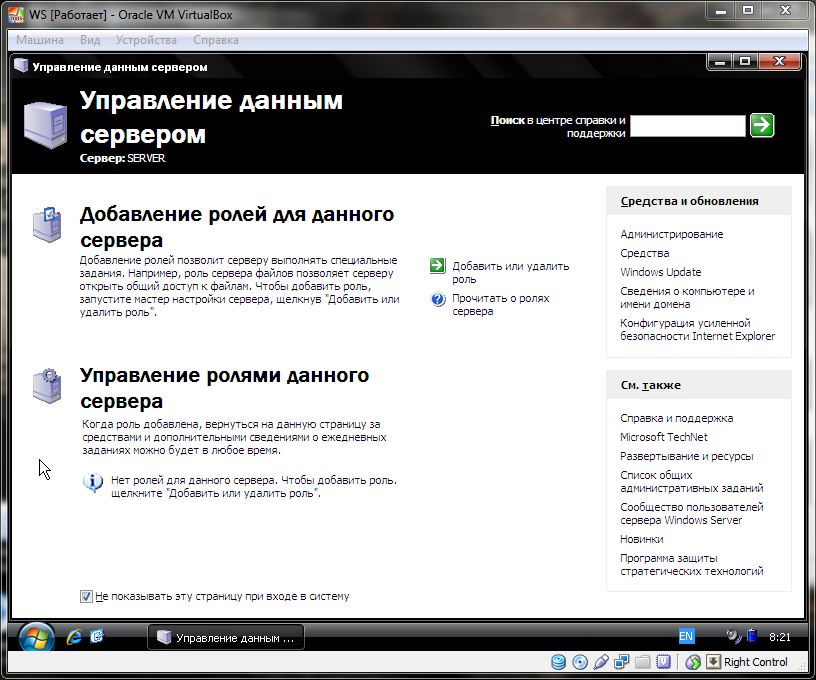
Task: Click the blue tray icon beside the clock
Action: (x=751, y=636)
